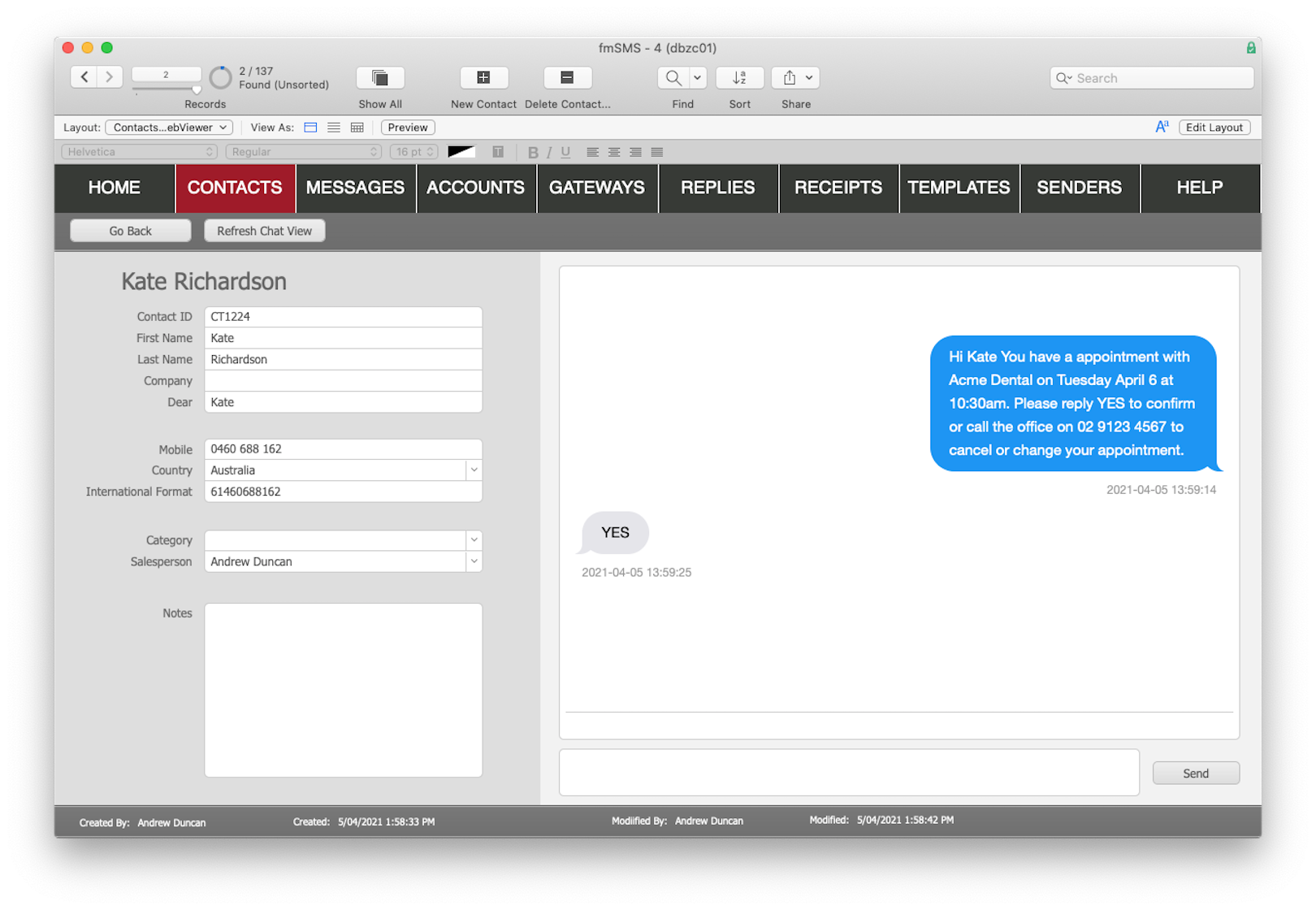Click the Contact ID field CT1224

pyautogui.click(x=344, y=317)
